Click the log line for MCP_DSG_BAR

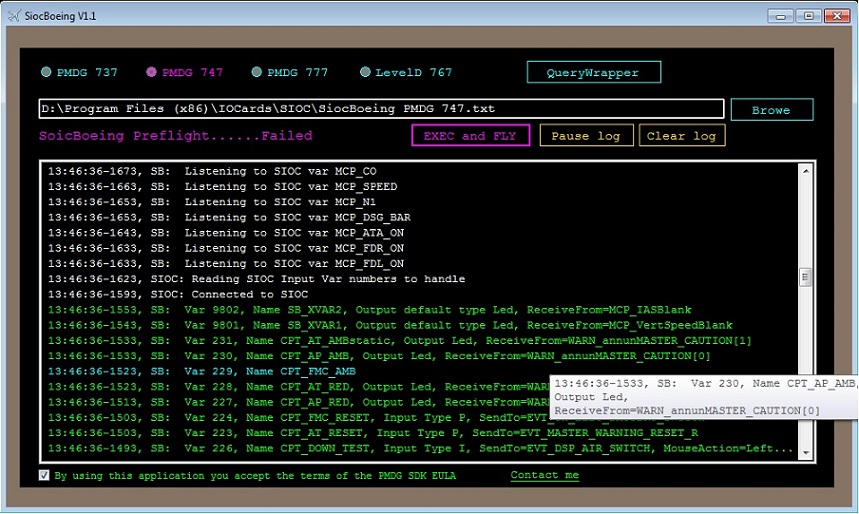click(229, 218)
